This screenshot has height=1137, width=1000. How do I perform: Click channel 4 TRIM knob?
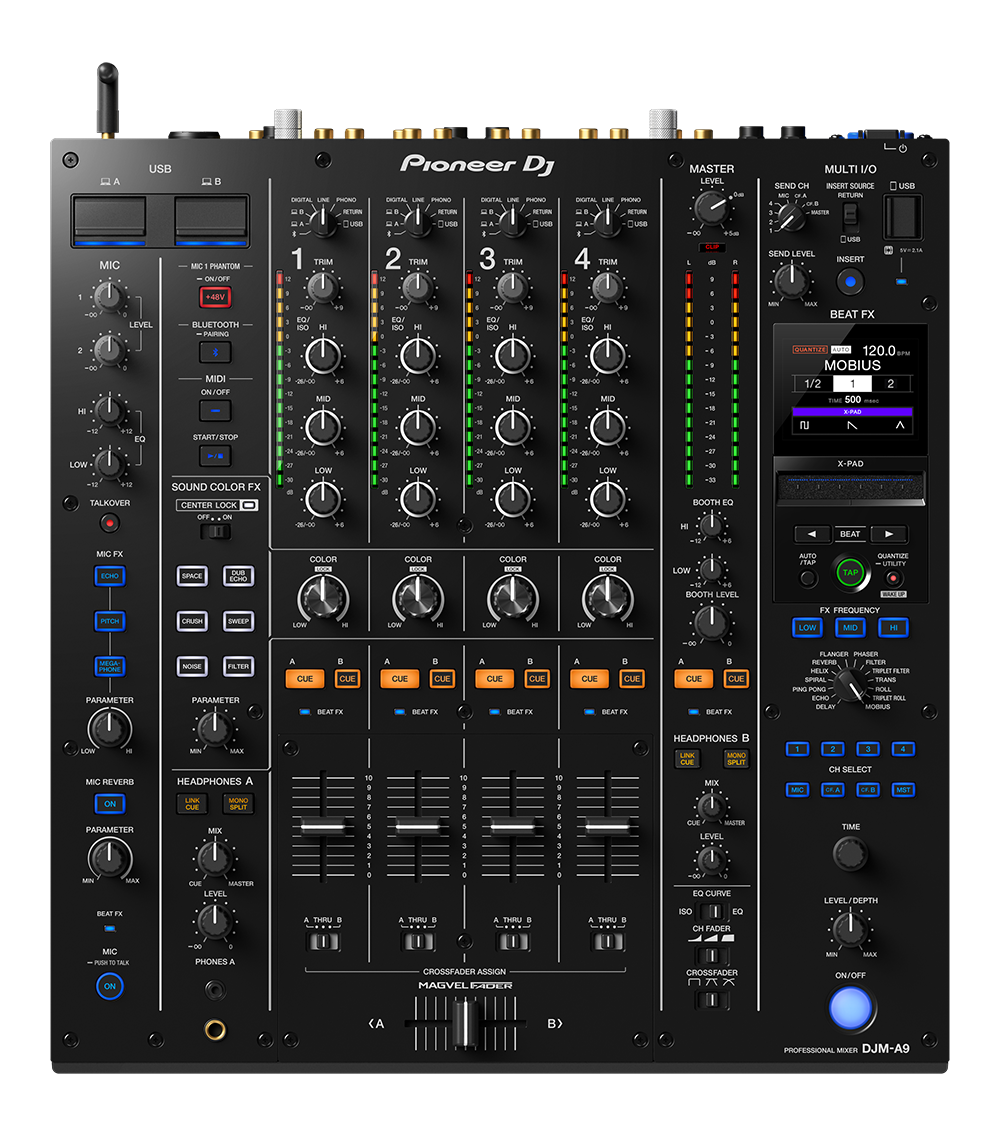click(x=608, y=289)
